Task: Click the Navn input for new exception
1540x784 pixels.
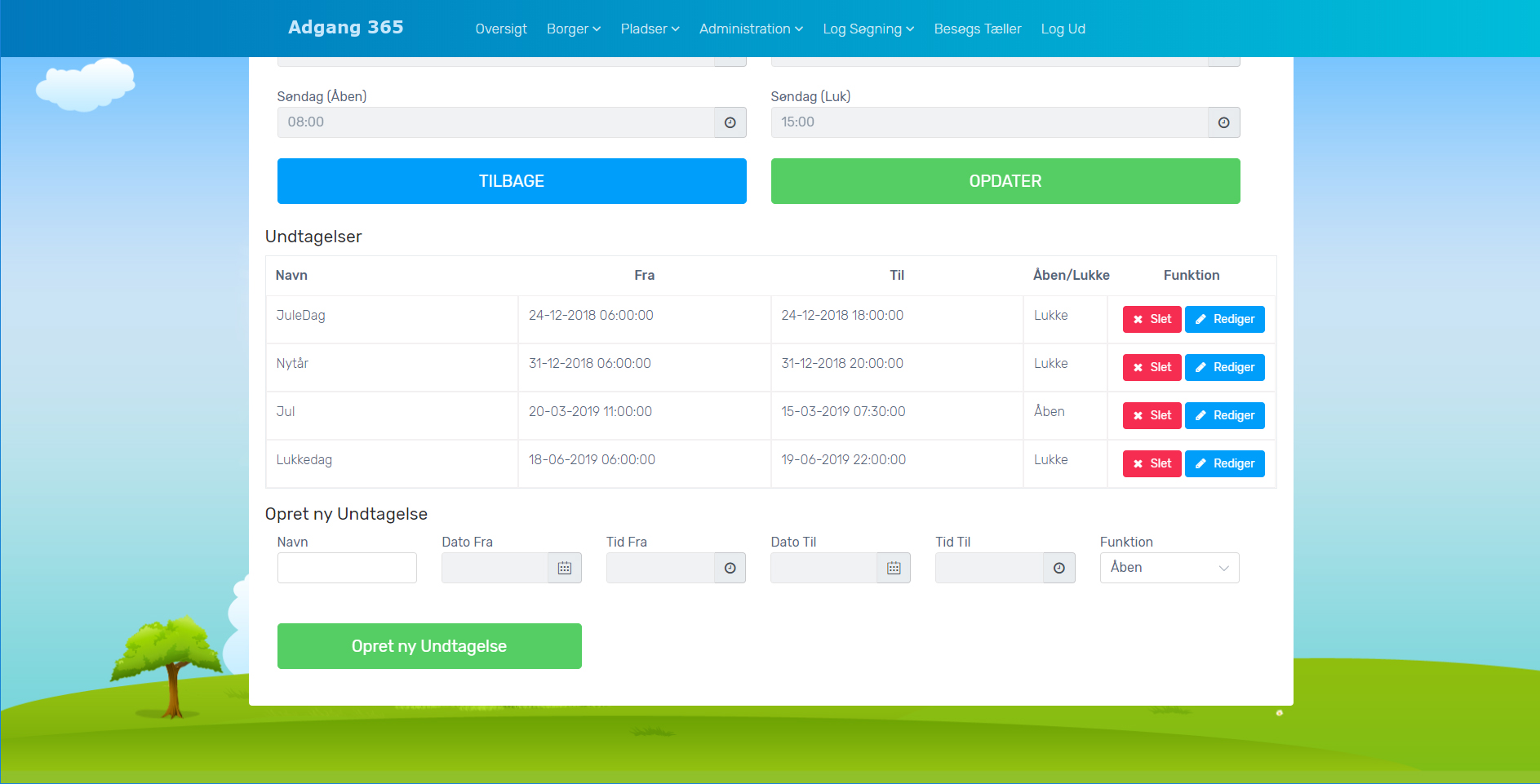Action: (x=347, y=568)
